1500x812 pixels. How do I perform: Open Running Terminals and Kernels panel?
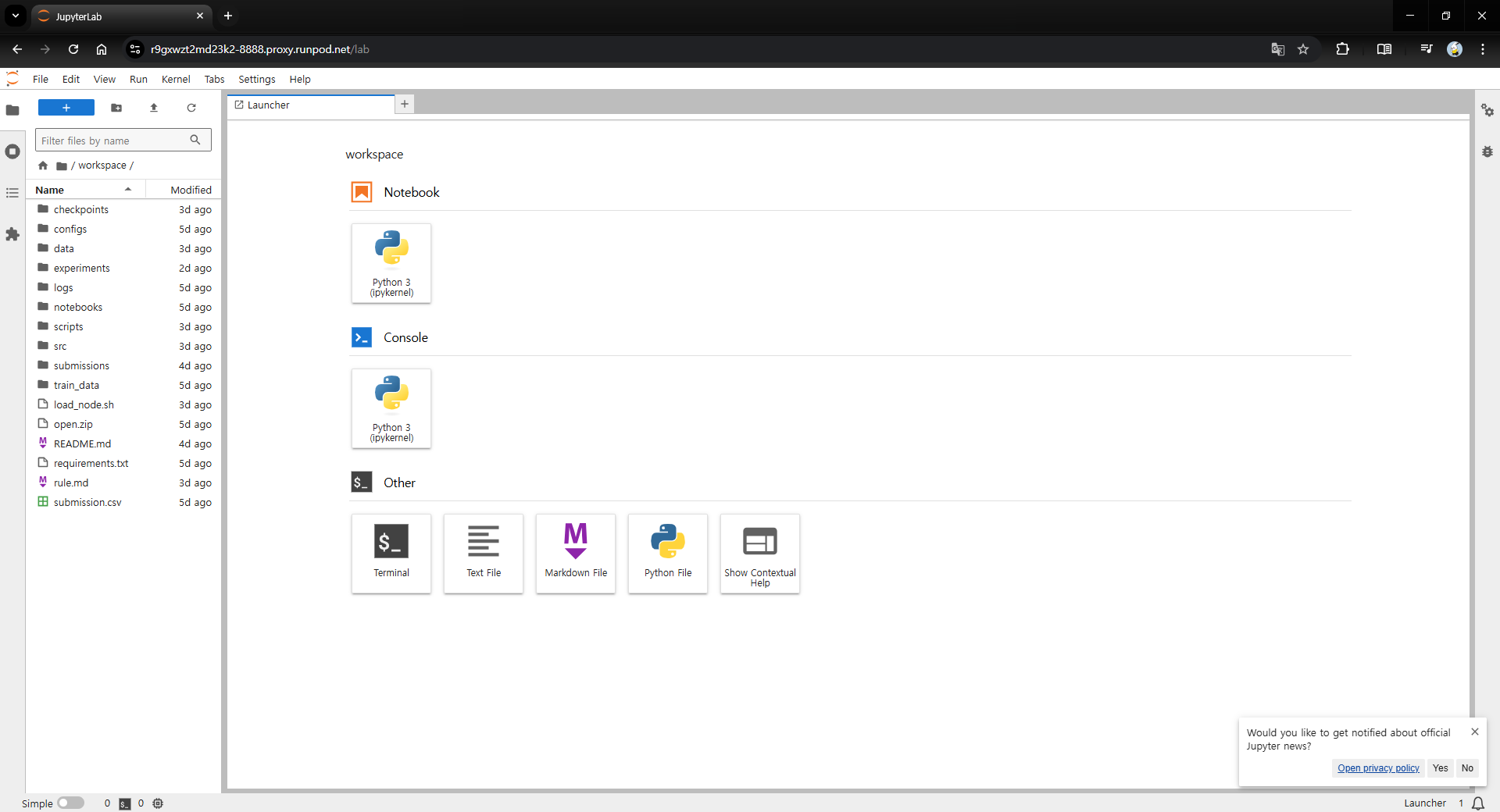click(12, 151)
